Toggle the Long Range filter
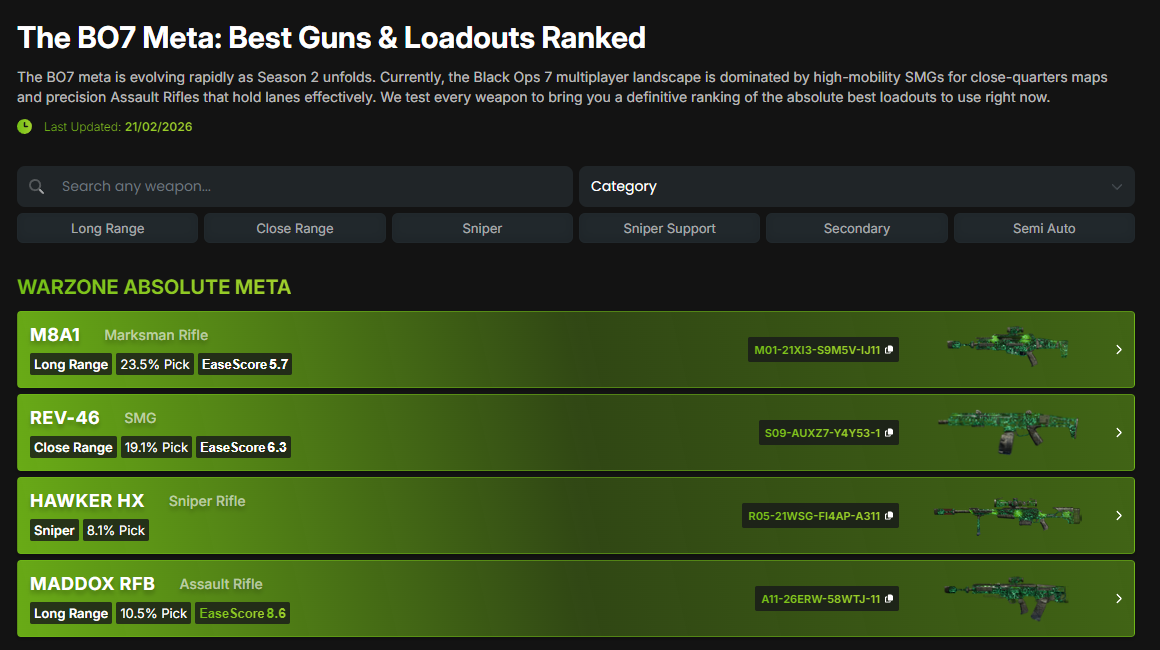The height and width of the screenshot is (650, 1160). [107, 228]
